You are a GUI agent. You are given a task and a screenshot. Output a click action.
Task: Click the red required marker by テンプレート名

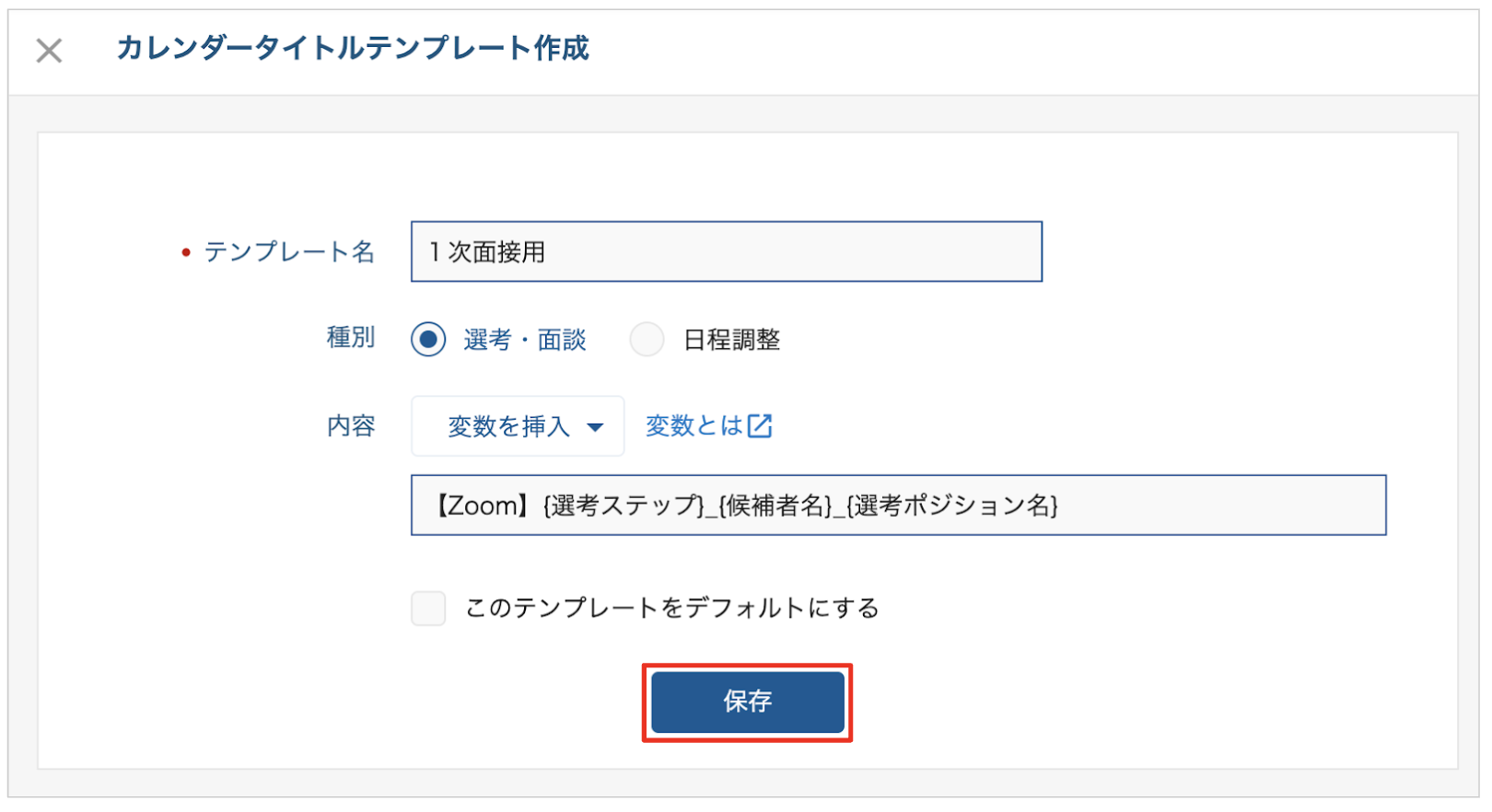click(186, 252)
